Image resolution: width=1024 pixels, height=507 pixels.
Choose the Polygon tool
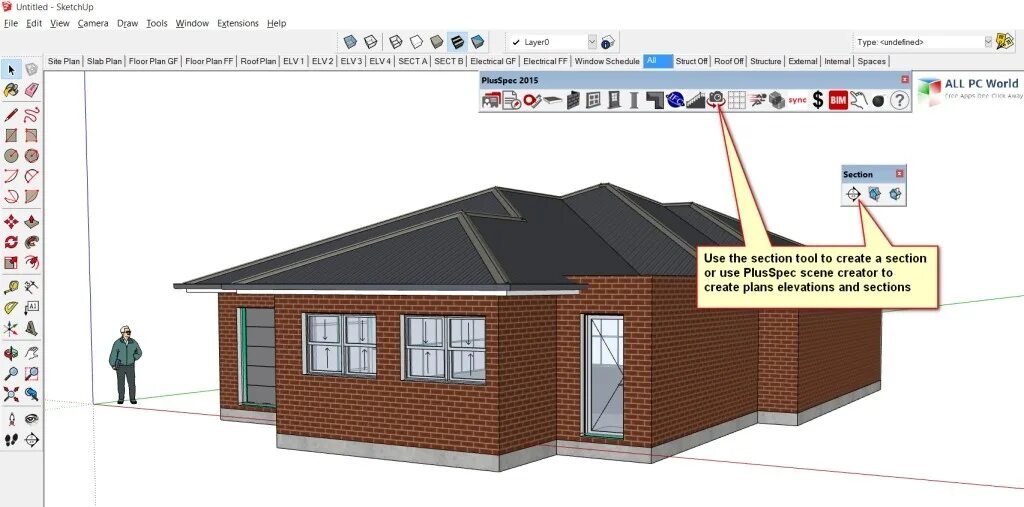(31, 155)
